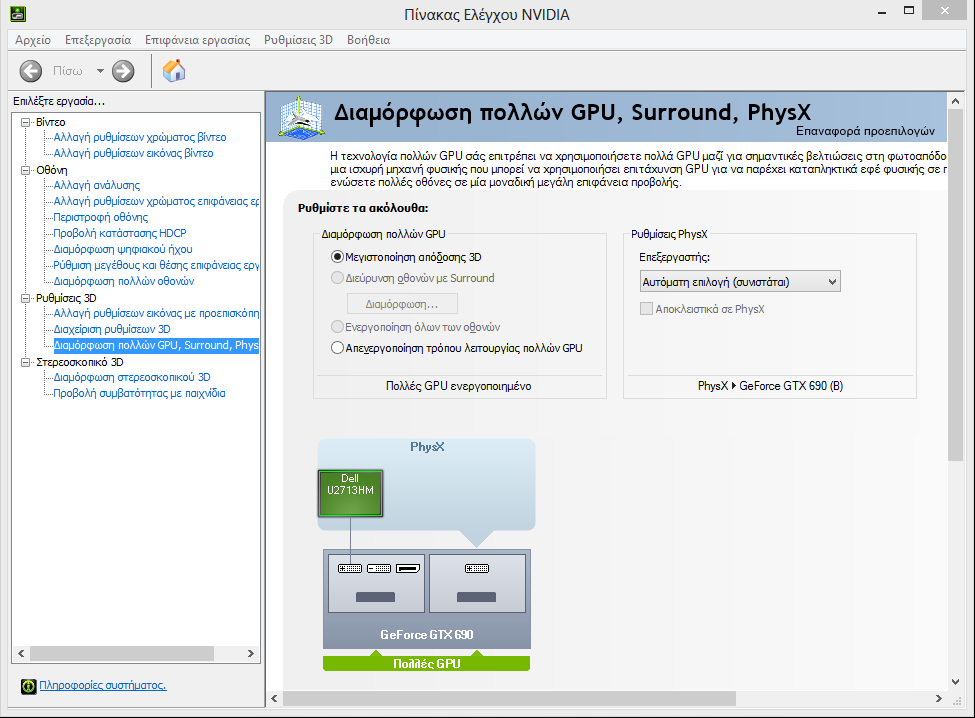Click Επαναφορά προεπιλογών link
Screen dimensions: 975x718
click(866, 131)
